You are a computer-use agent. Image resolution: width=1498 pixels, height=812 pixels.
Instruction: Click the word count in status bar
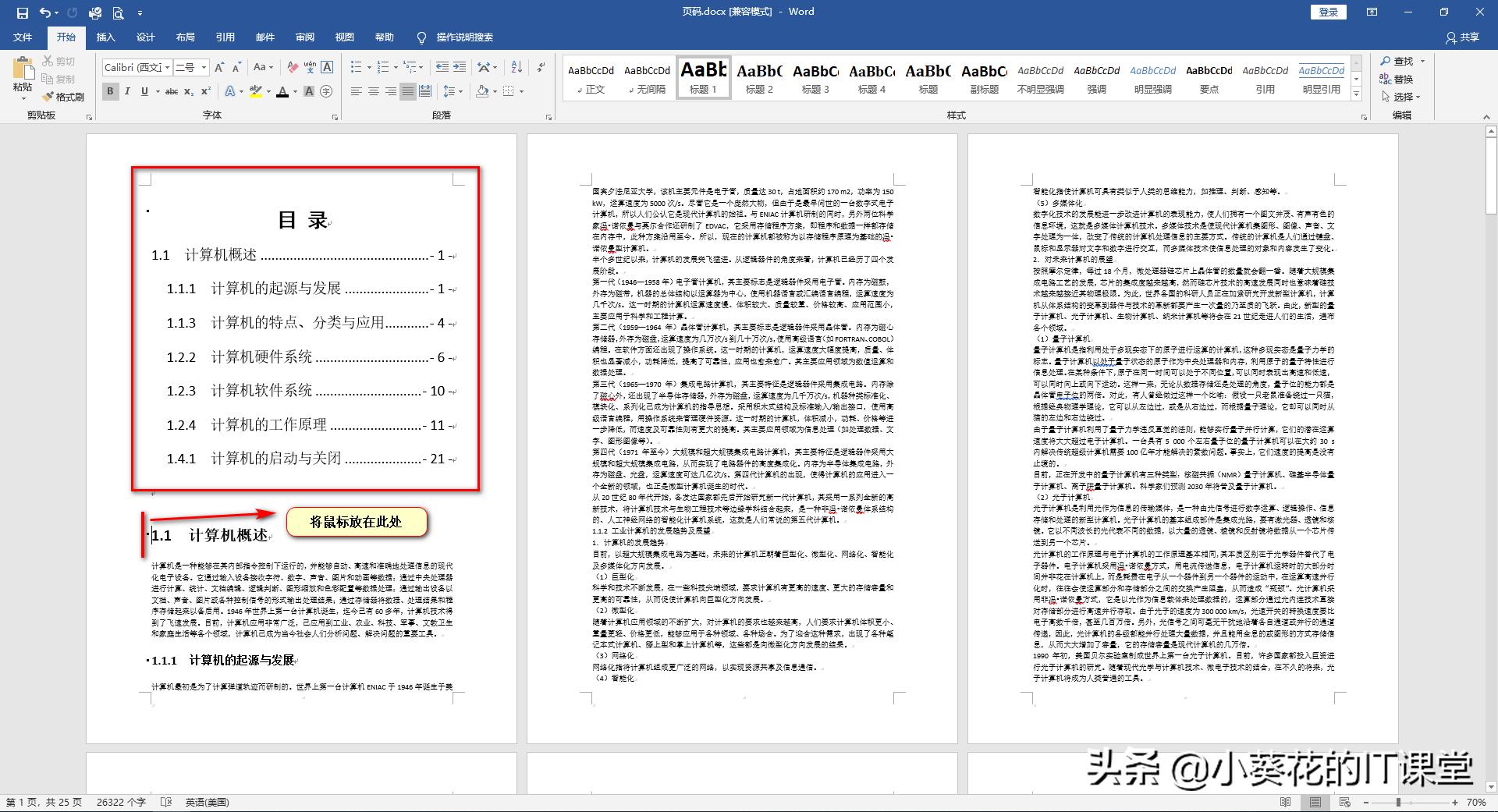(x=121, y=802)
